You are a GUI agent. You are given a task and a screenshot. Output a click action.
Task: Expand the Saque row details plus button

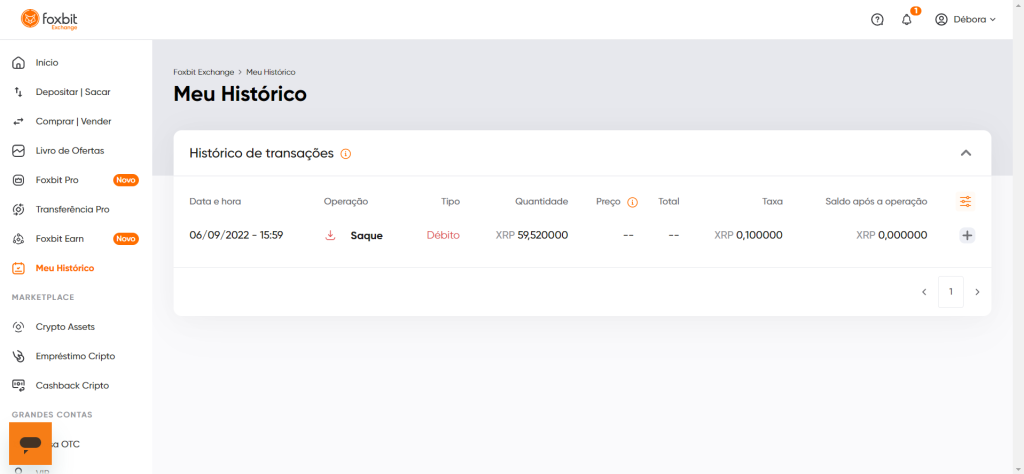click(967, 236)
